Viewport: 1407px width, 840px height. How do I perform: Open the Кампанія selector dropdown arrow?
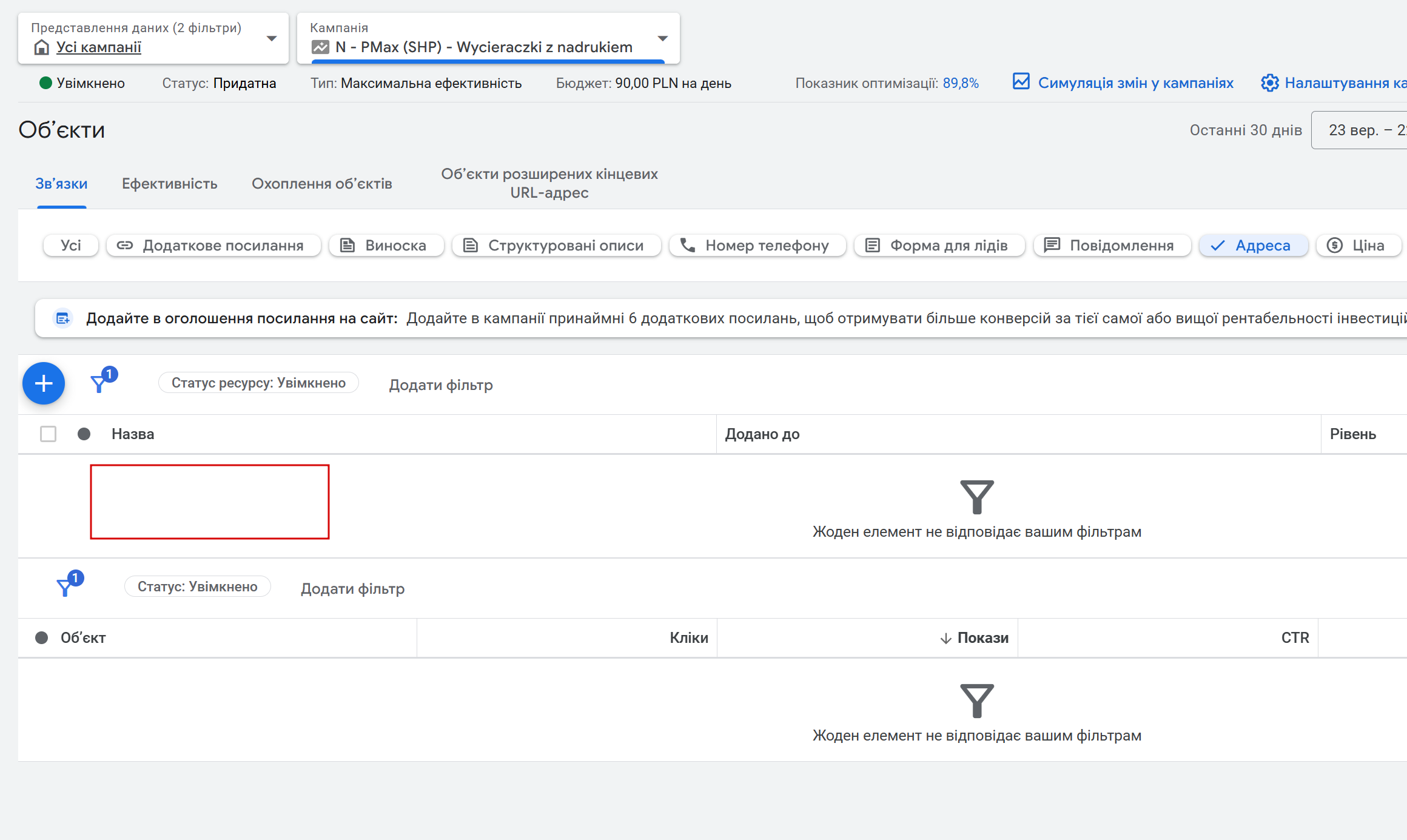pos(663,38)
